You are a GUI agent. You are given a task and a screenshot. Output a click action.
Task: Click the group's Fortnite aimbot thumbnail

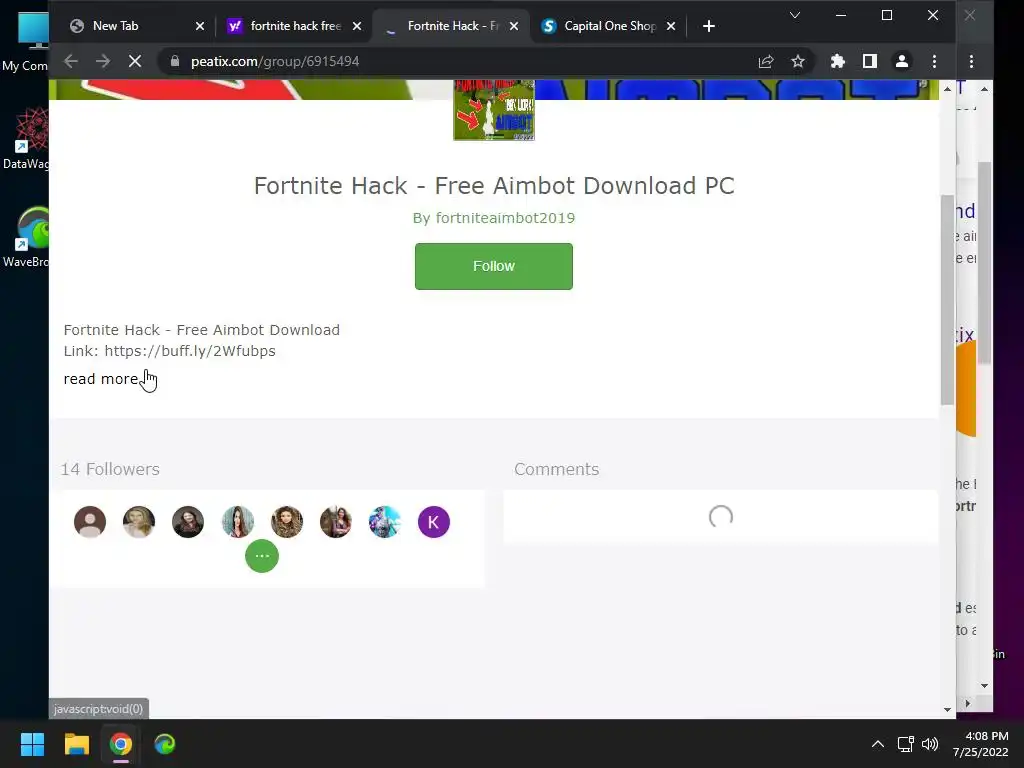point(494,110)
